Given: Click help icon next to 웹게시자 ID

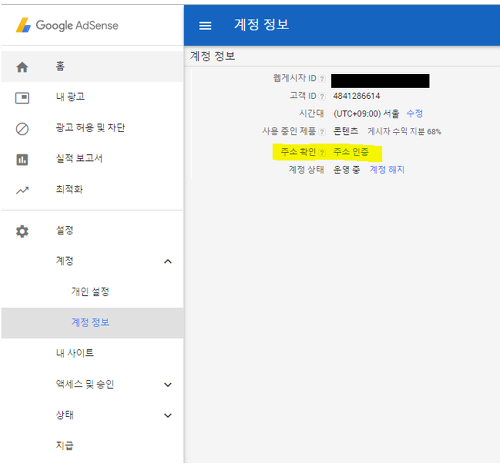Looking at the screenshot, I should (x=322, y=79).
